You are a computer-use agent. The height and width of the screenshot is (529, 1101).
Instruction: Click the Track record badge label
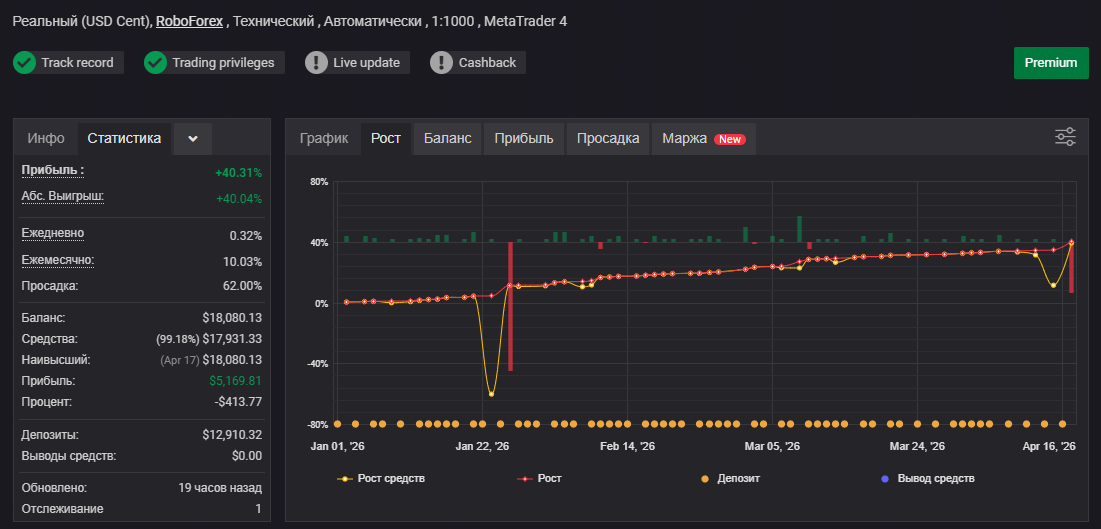click(77, 63)
